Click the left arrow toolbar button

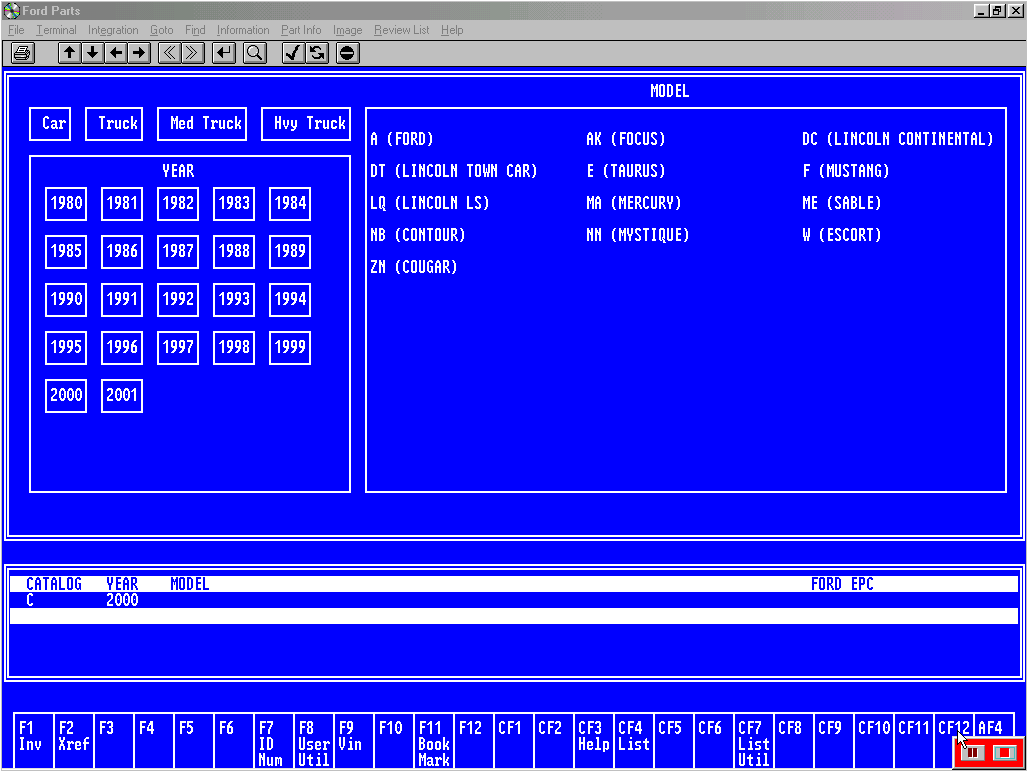tap(116, 53)
